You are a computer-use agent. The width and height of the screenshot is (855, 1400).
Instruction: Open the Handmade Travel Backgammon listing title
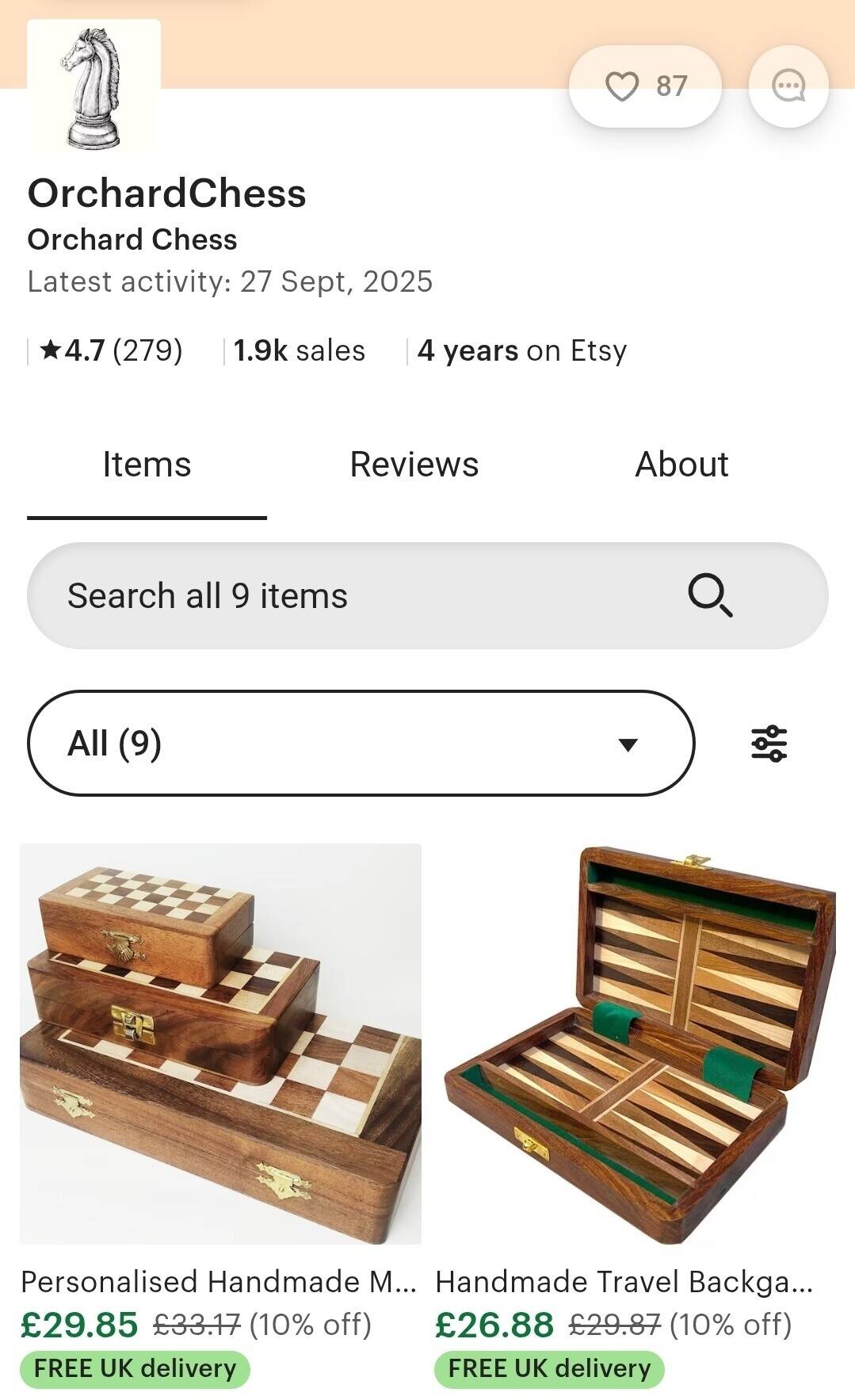(x=624, y=1282)
